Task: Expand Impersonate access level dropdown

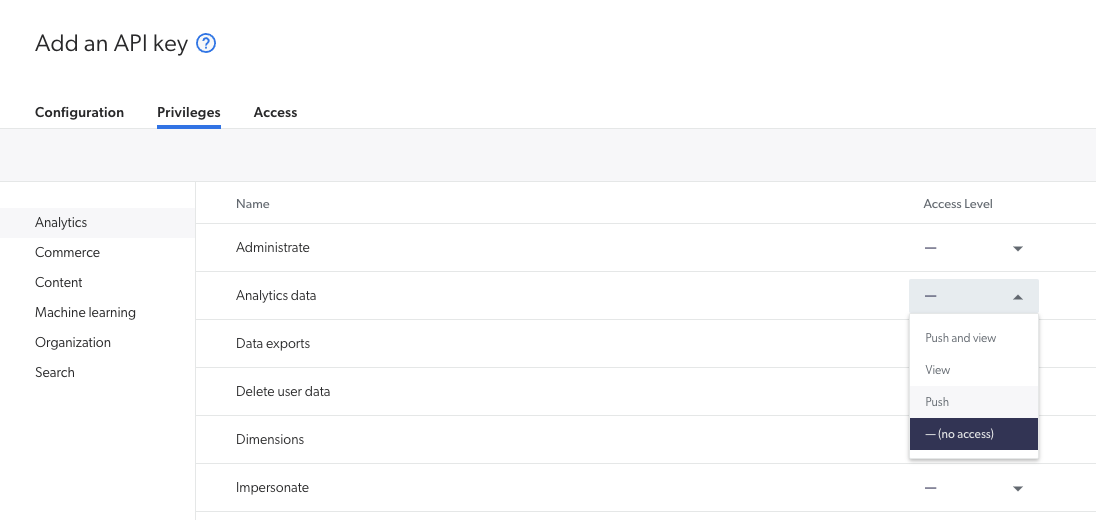Action: pyautogui.click(x=973, y=488)
